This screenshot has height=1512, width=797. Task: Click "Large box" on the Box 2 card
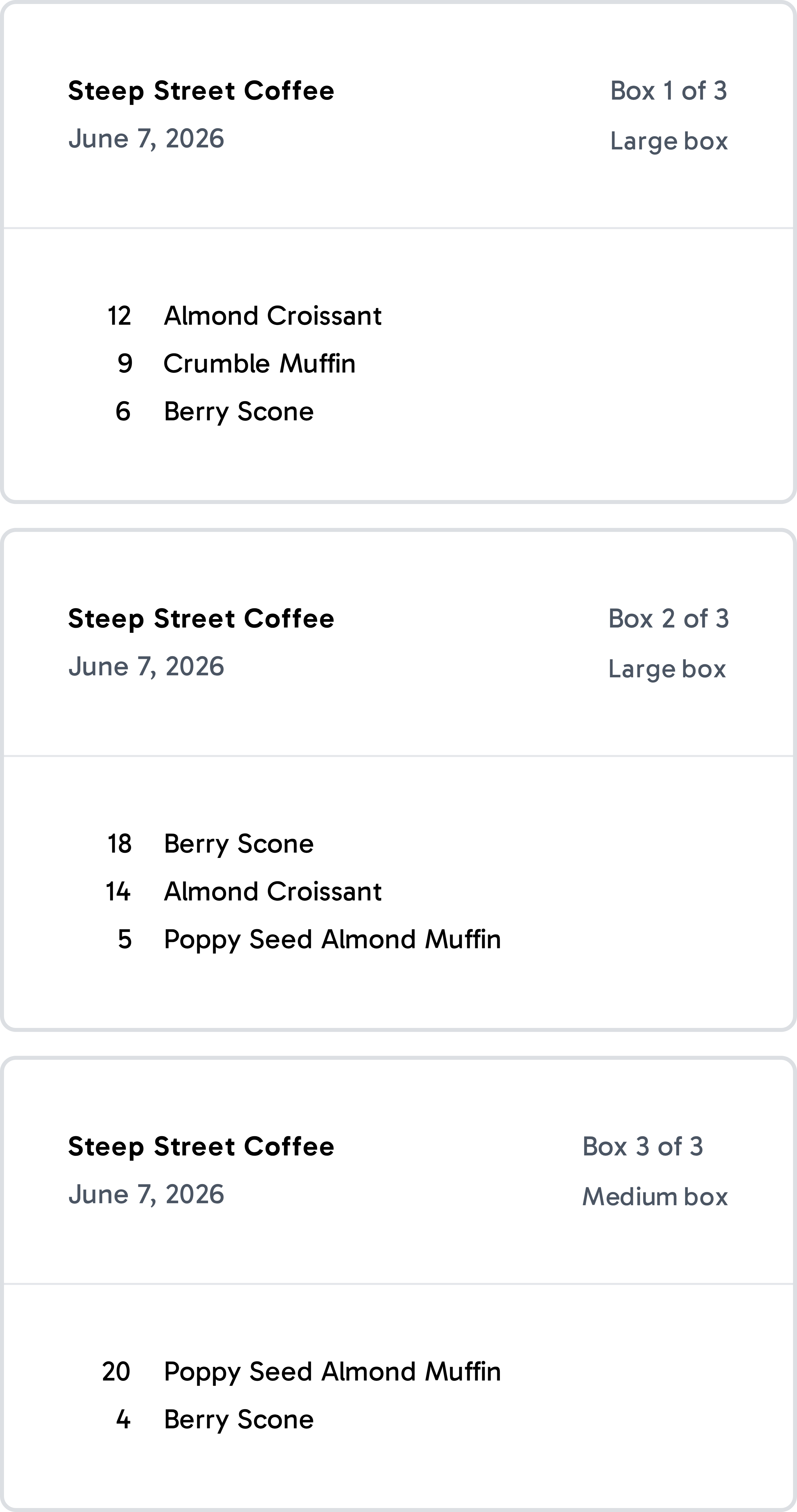click(667, 669)
